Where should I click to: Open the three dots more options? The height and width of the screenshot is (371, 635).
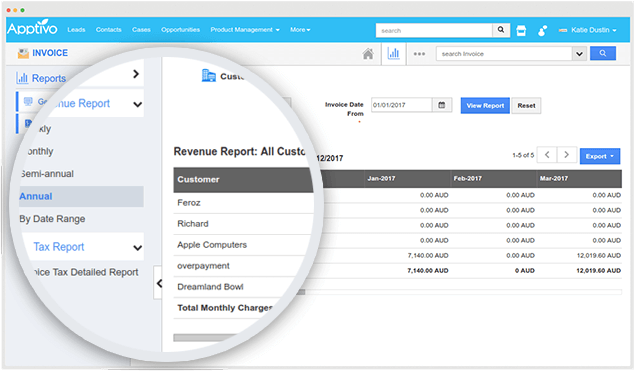click(x=419, y=54)
